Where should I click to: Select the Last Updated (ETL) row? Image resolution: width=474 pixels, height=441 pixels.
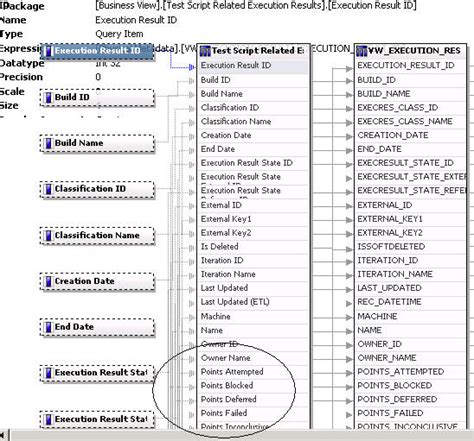[x=253, y=302]
